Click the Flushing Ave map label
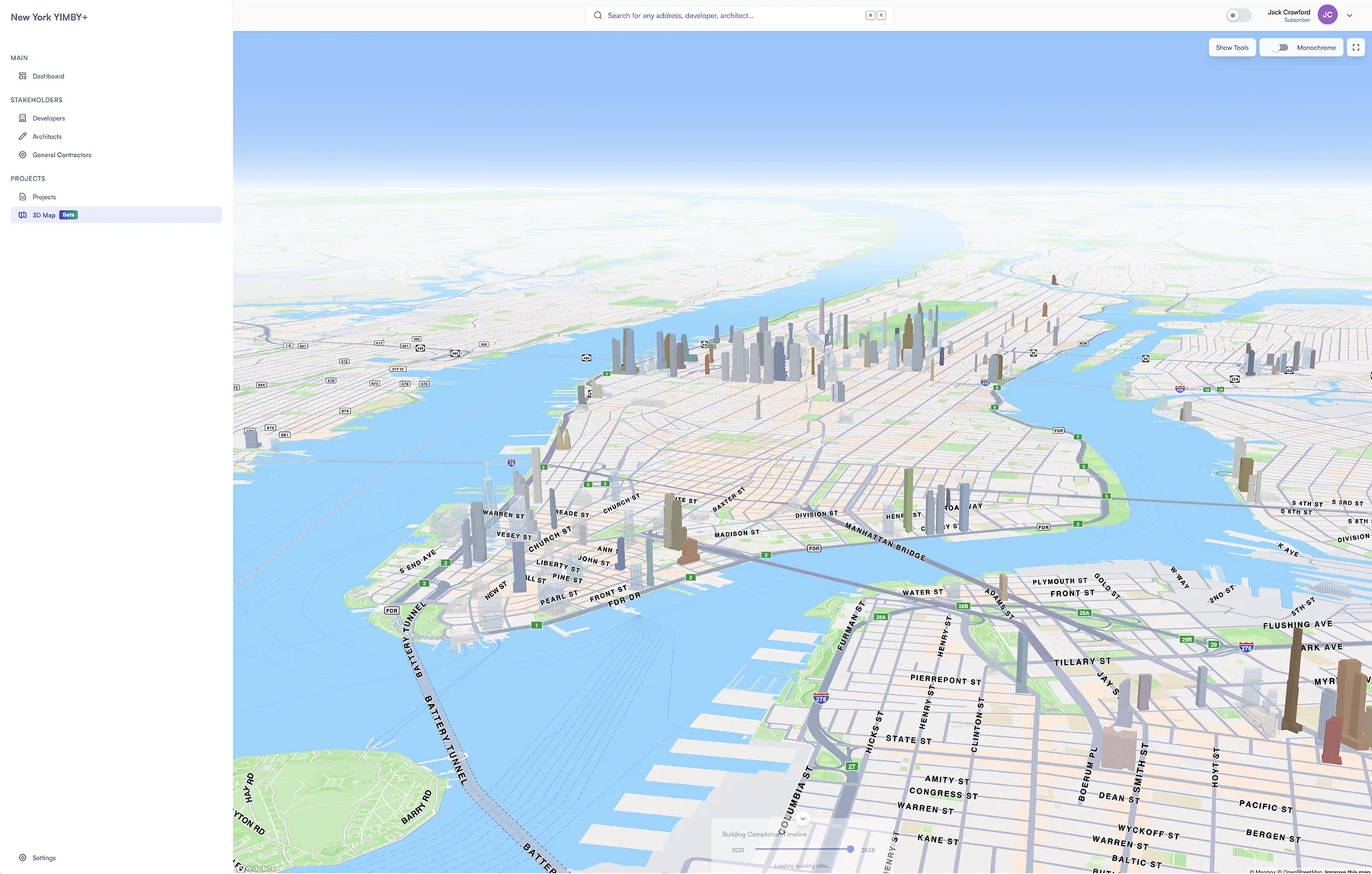 click(1297, 625)
